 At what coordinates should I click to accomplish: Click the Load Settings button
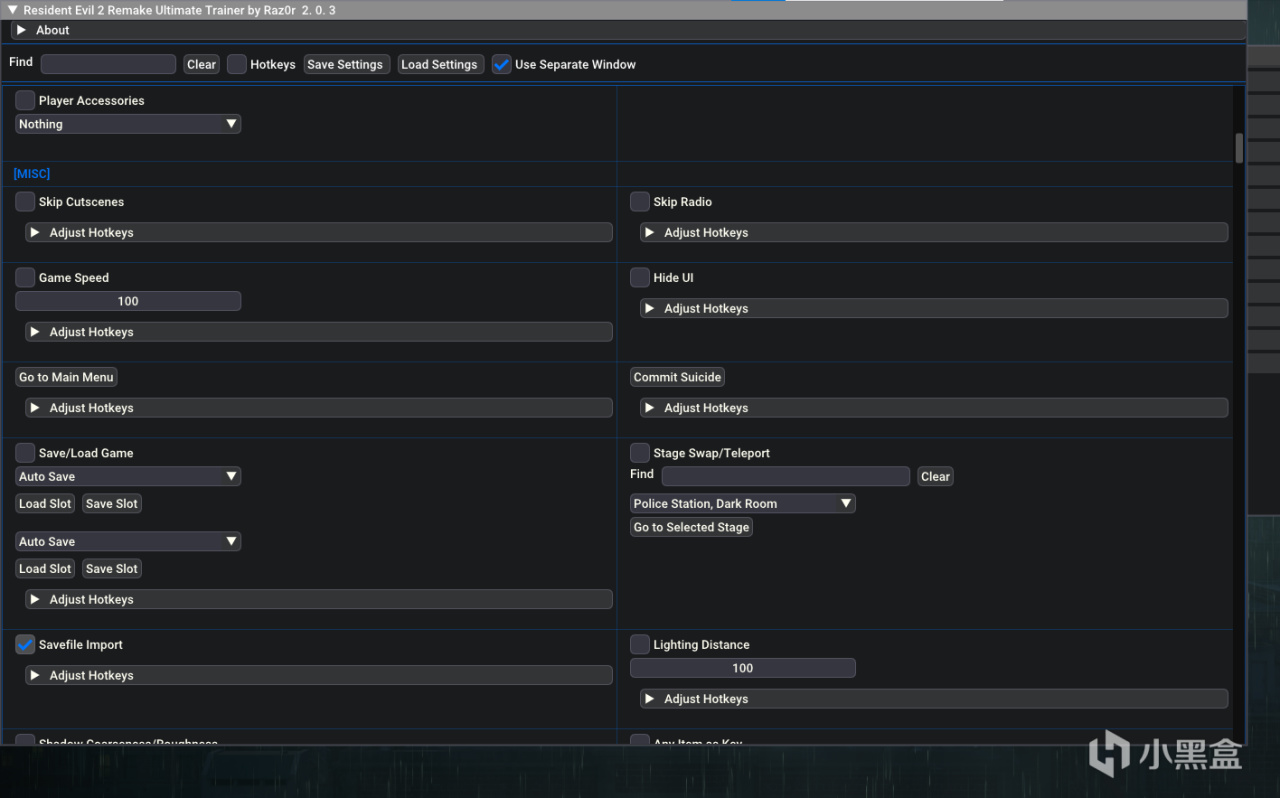tap(439, 64)
